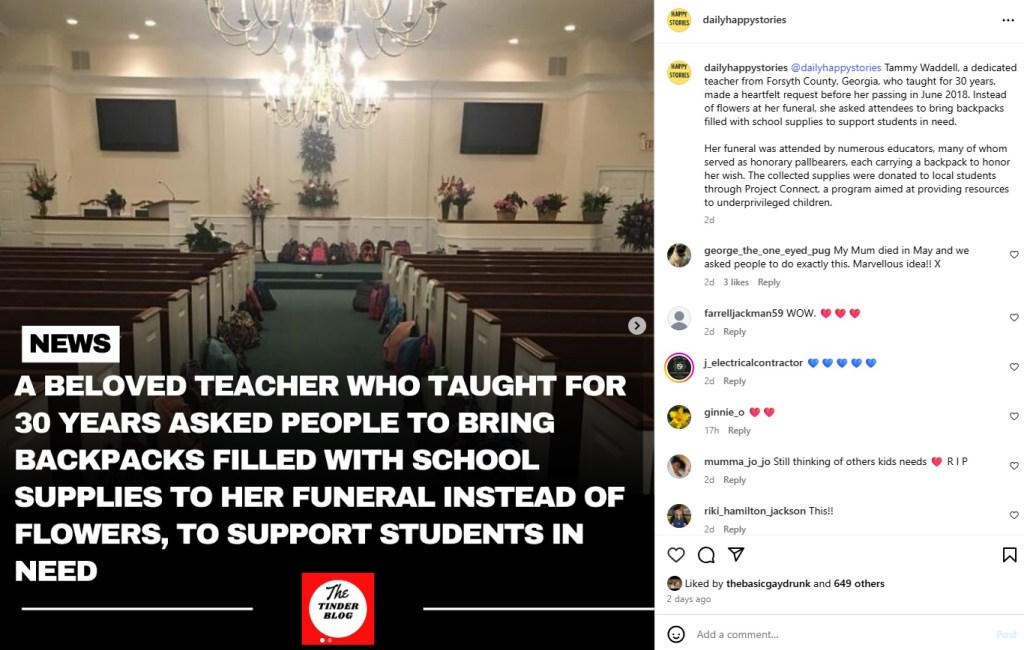Click the Add a comment field
The height and width of the screenshot is (650, 1024).
tap(841, 634)
